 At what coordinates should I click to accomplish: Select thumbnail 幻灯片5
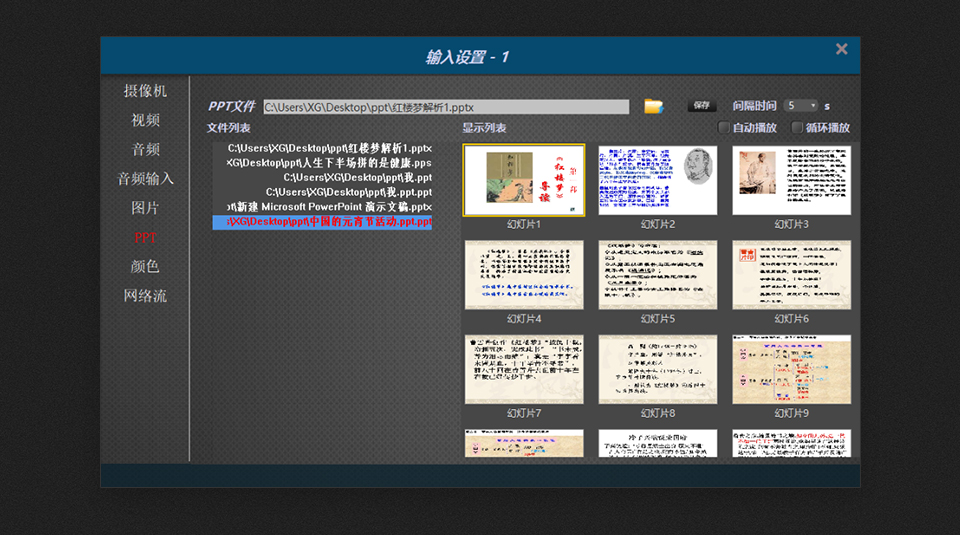658,275
